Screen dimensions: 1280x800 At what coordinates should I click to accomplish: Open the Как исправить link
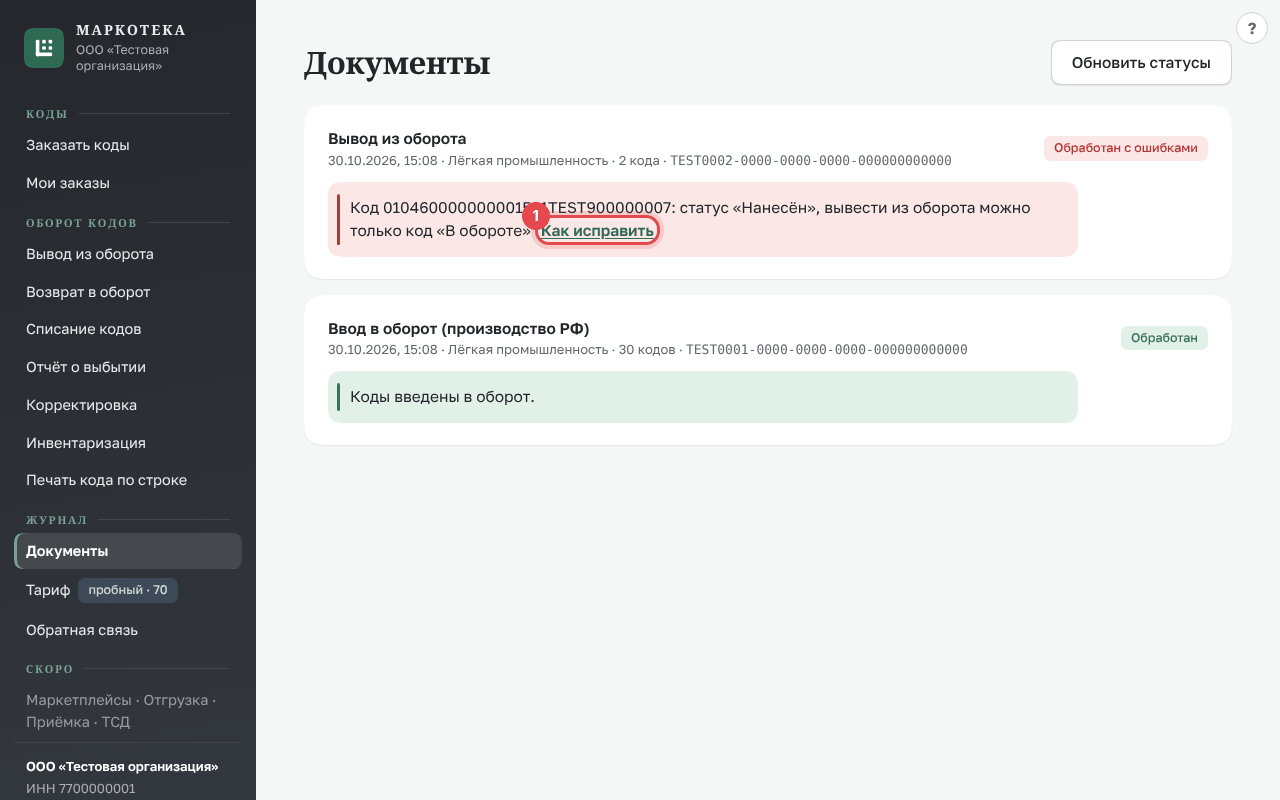pyautogui.click(x=598, y=231)
